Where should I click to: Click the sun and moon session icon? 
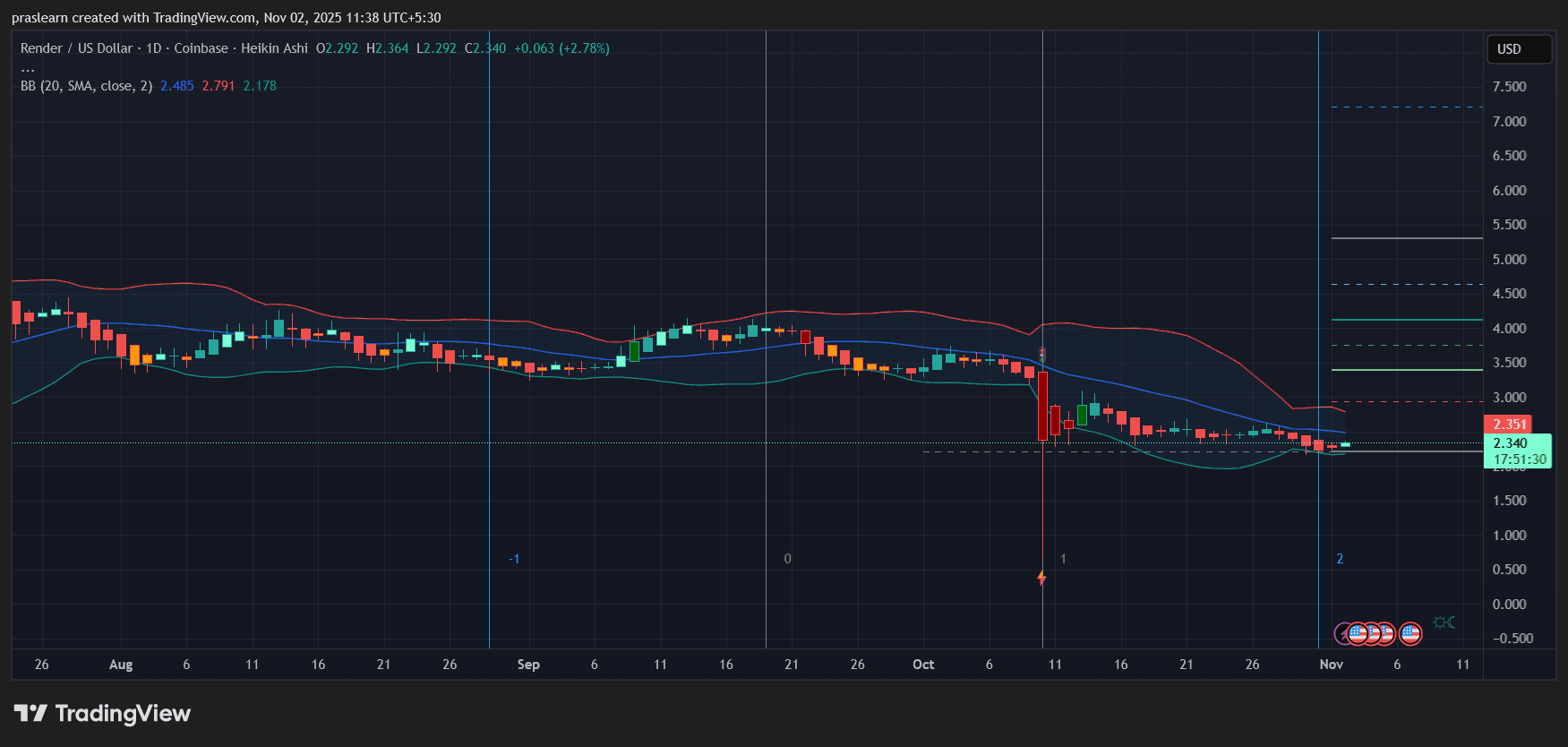click(1444, 622)
